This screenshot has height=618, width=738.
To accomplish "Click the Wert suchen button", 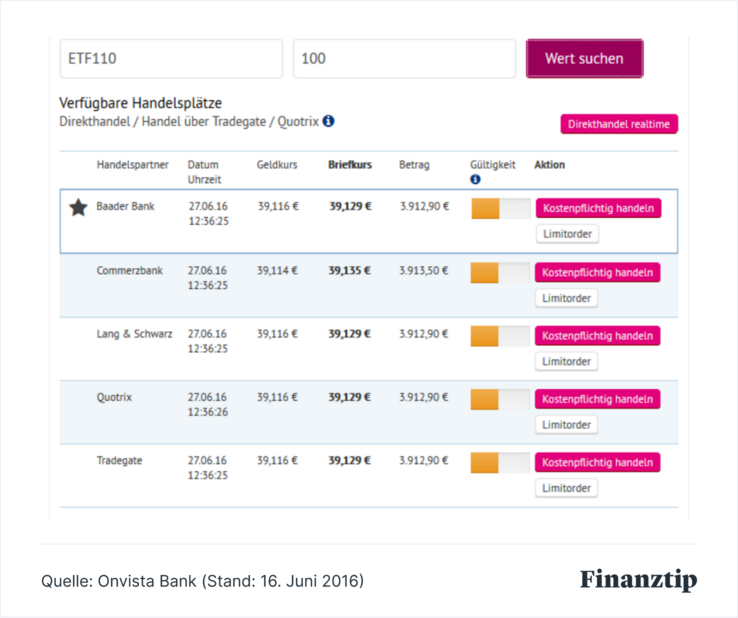I will (585, 59).
